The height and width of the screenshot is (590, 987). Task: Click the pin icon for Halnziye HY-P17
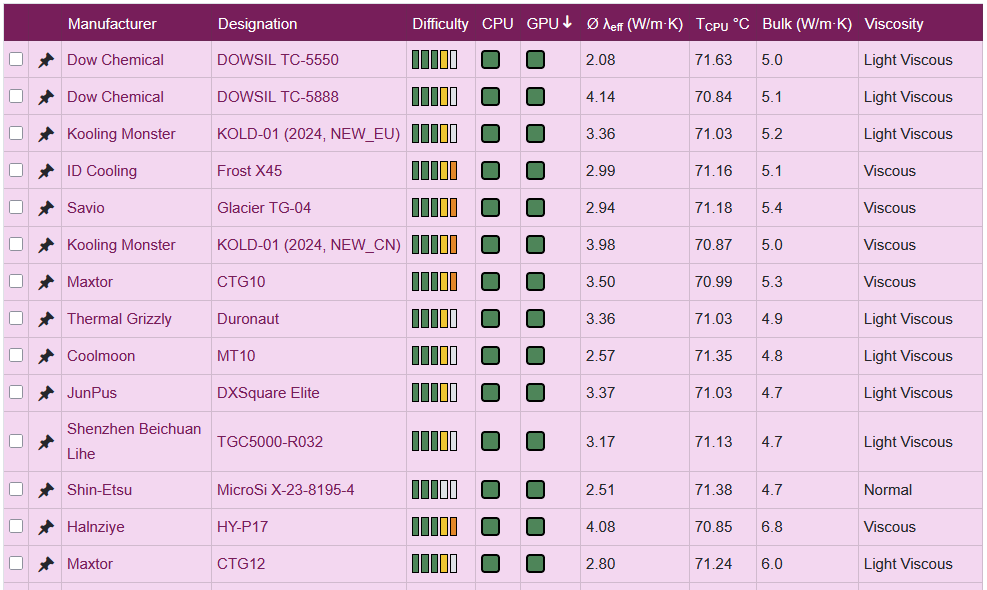pyautogui.click(x=46, y=528)
